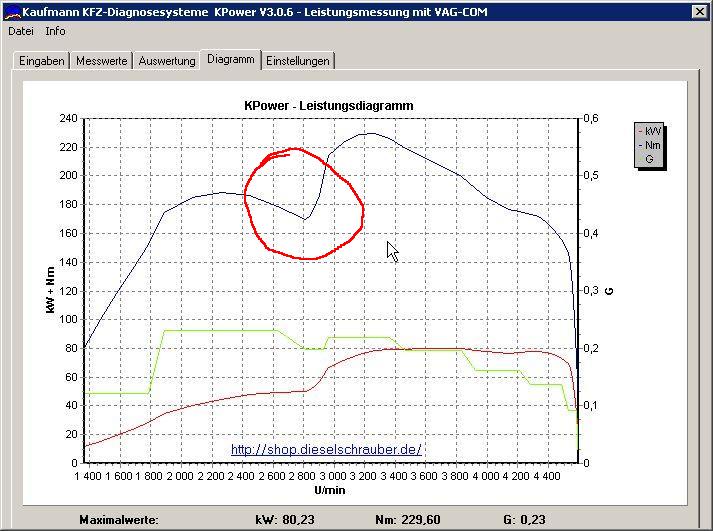Screen dimensions: 713x531
Task: Select the Diagramm tab
Action: [x=230, y=59]
